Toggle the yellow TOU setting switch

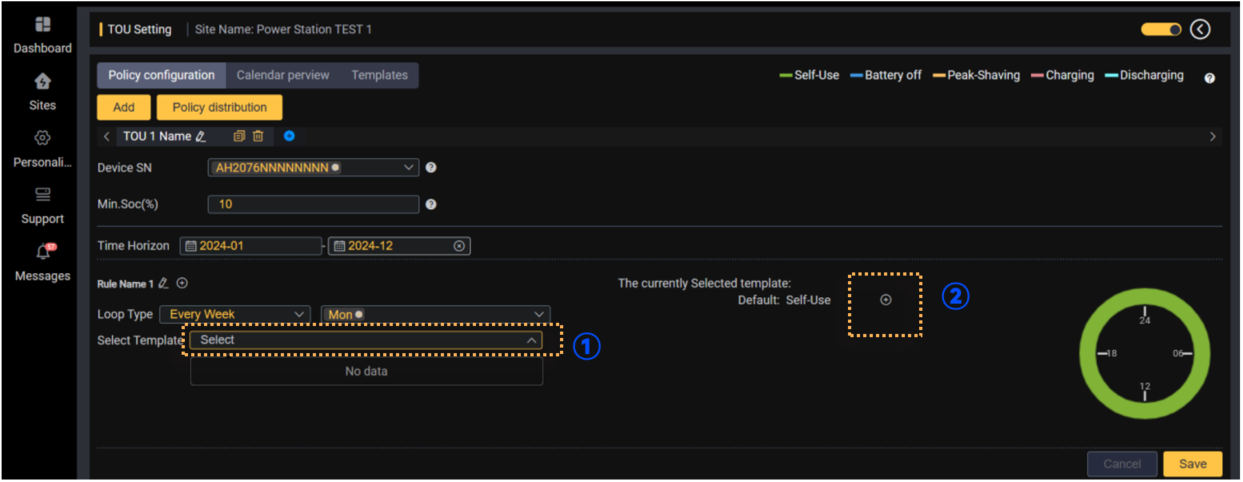click(x=1161, y=30)
